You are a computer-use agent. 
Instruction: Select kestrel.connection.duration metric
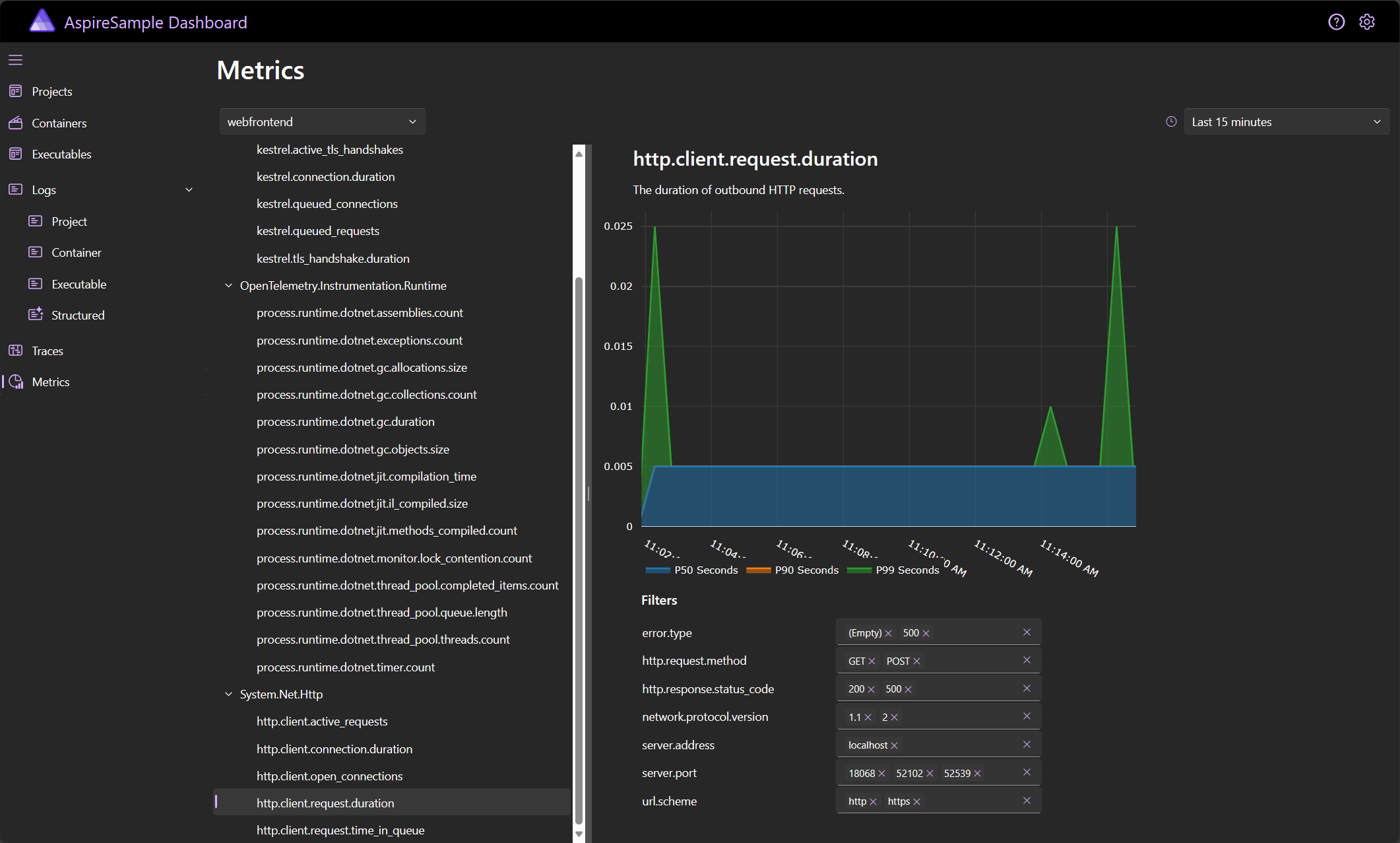(325, 176)
